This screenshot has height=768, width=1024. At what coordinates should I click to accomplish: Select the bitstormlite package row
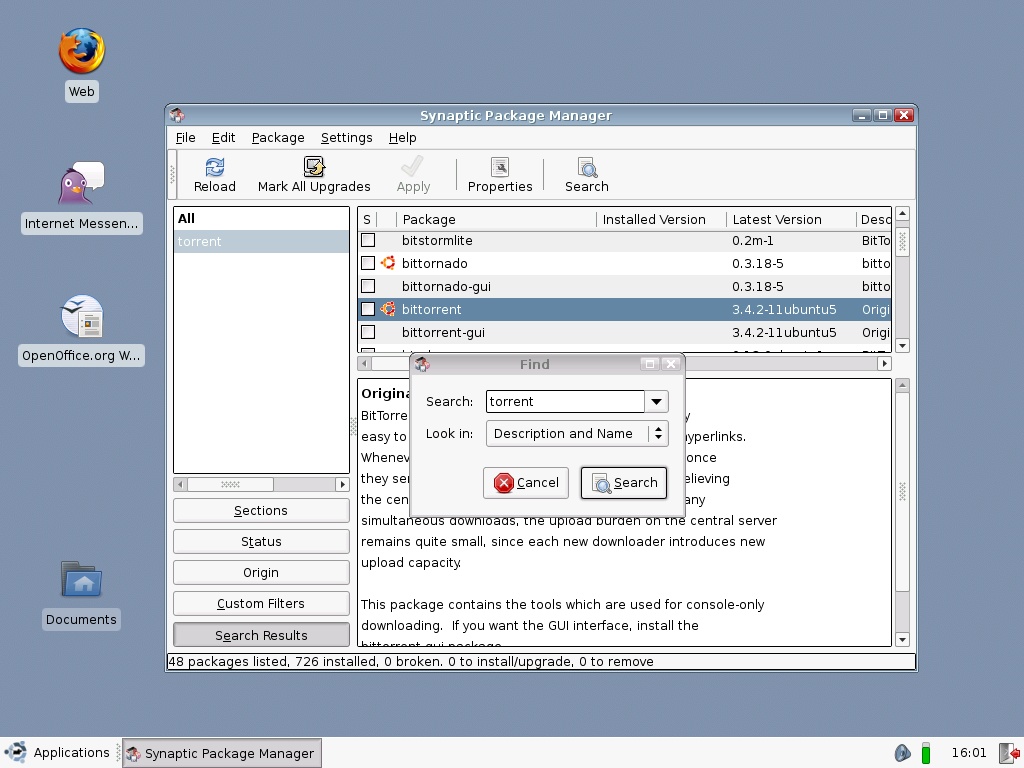pos(624,240)
